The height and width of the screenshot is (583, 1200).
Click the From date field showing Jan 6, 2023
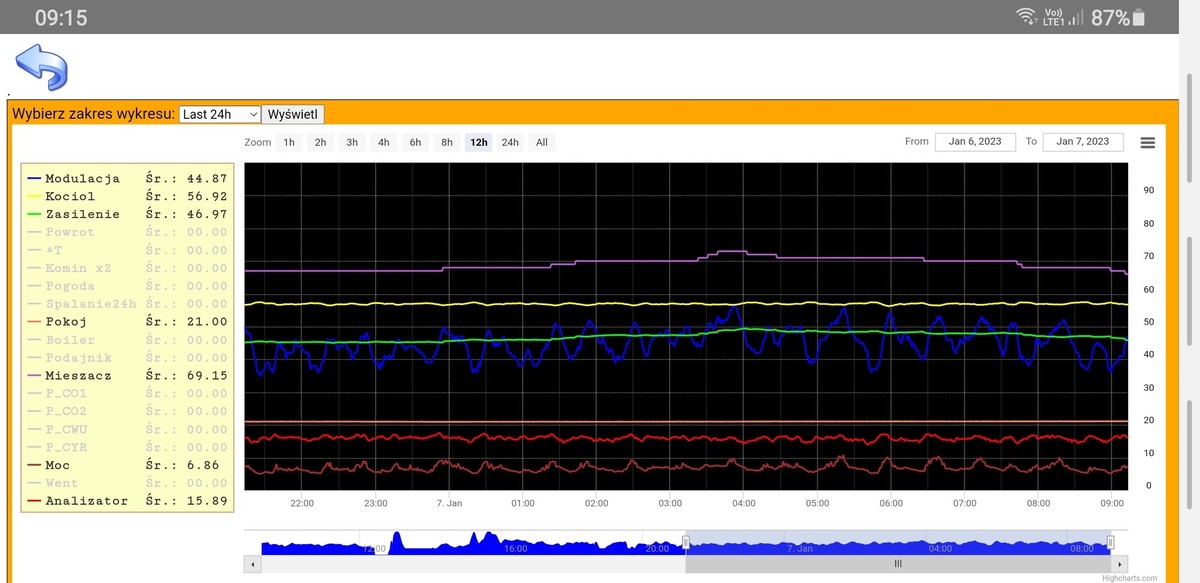click(x=975, y=141)
